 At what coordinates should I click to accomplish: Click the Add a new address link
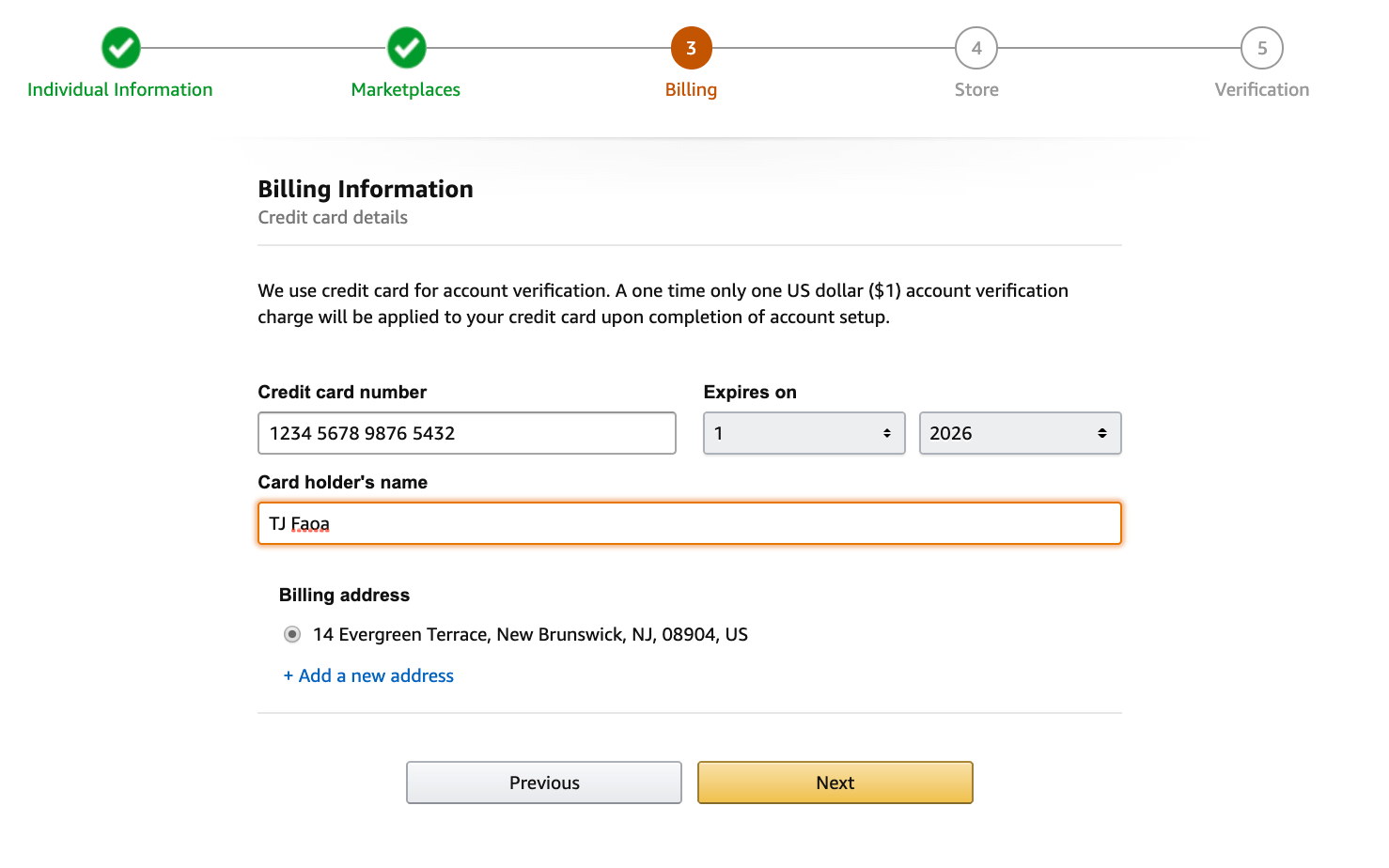click(368, 676)
